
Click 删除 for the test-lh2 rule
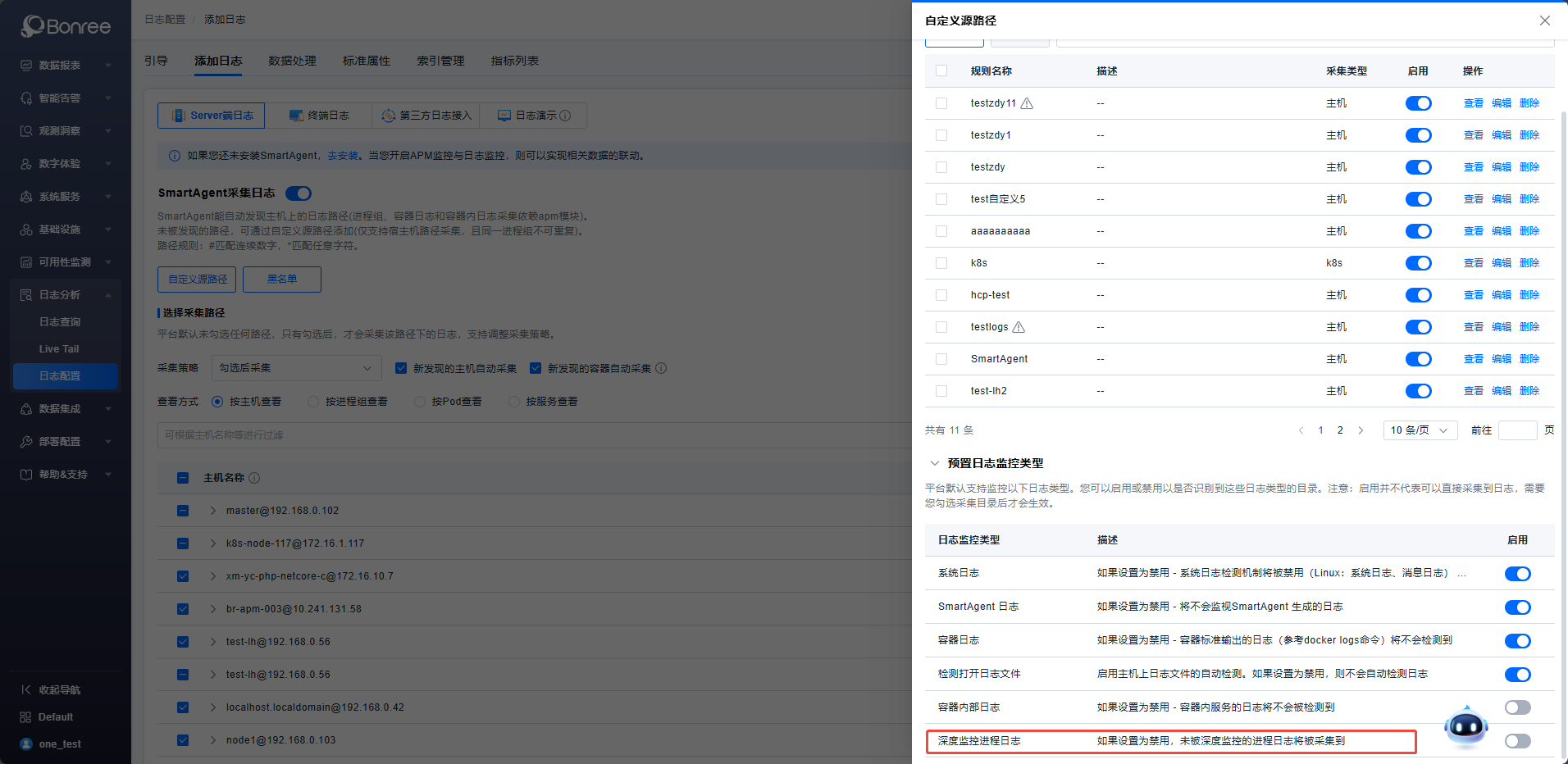pos(1529,391)
